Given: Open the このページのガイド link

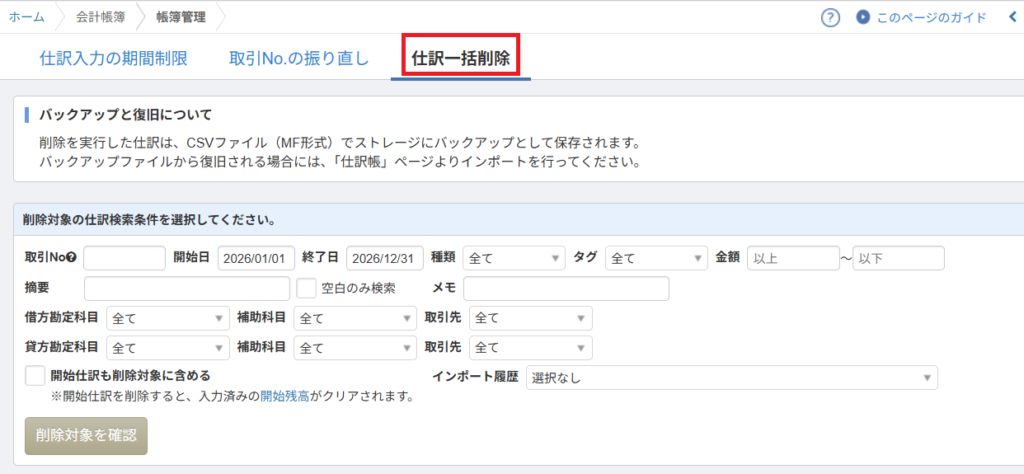Looking at the screenshot, I should (931, 18).
